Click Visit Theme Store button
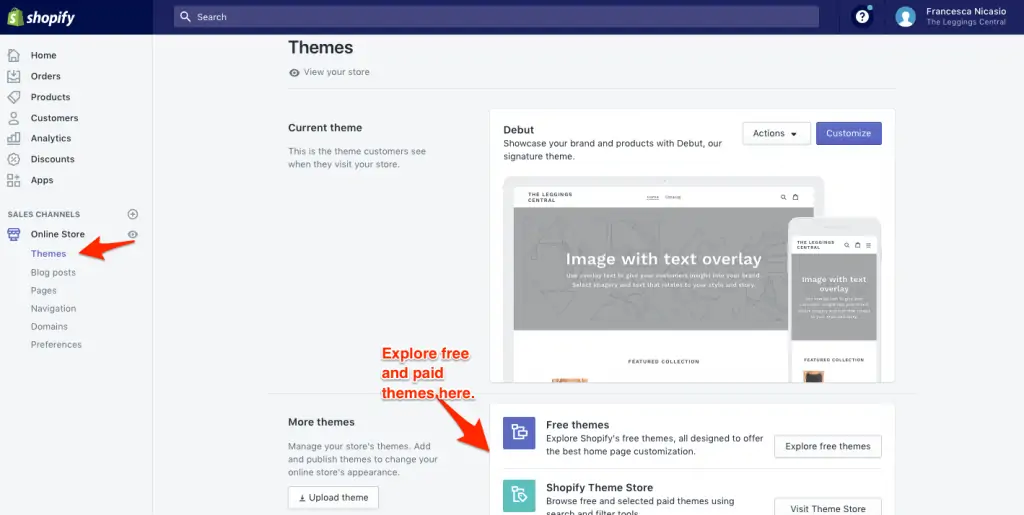The height and width of the screenshot is (515, 1024). 827,508
